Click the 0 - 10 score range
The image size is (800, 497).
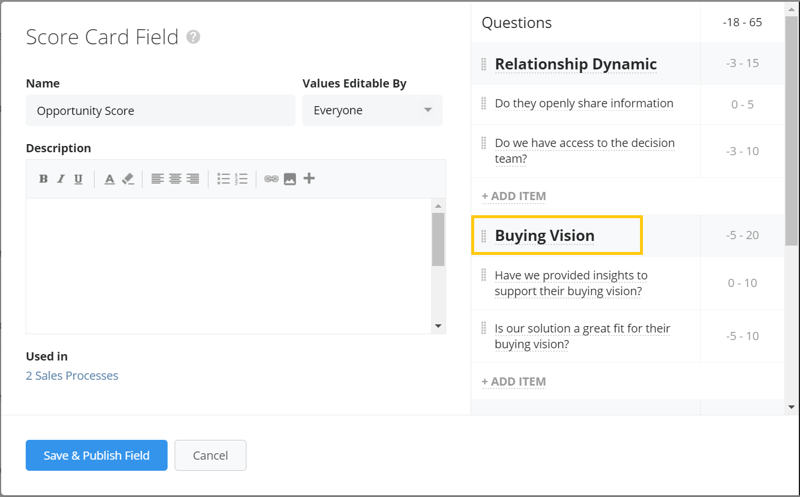[x=742, y=283]
